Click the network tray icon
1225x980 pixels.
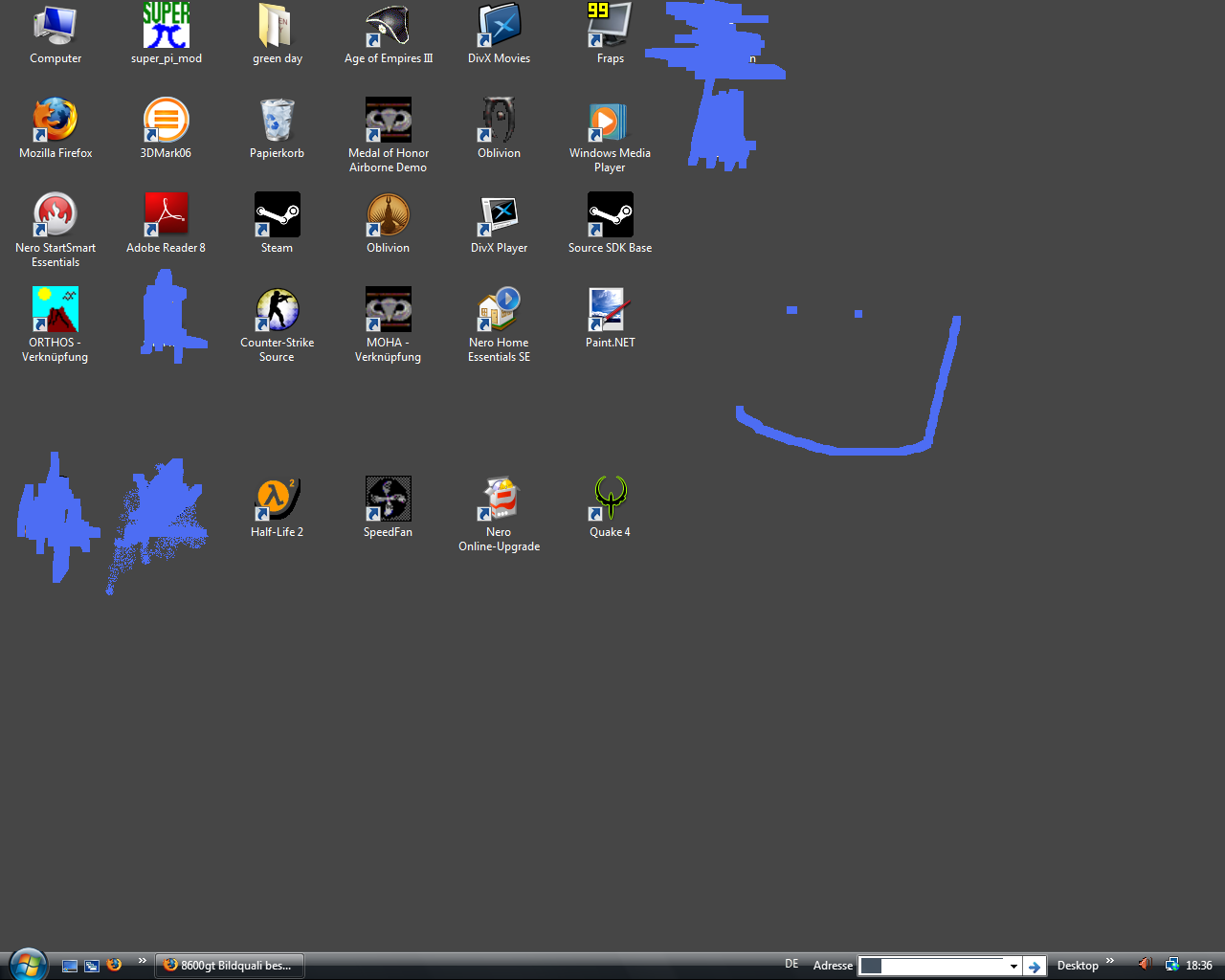click(x=1171, y=965)
